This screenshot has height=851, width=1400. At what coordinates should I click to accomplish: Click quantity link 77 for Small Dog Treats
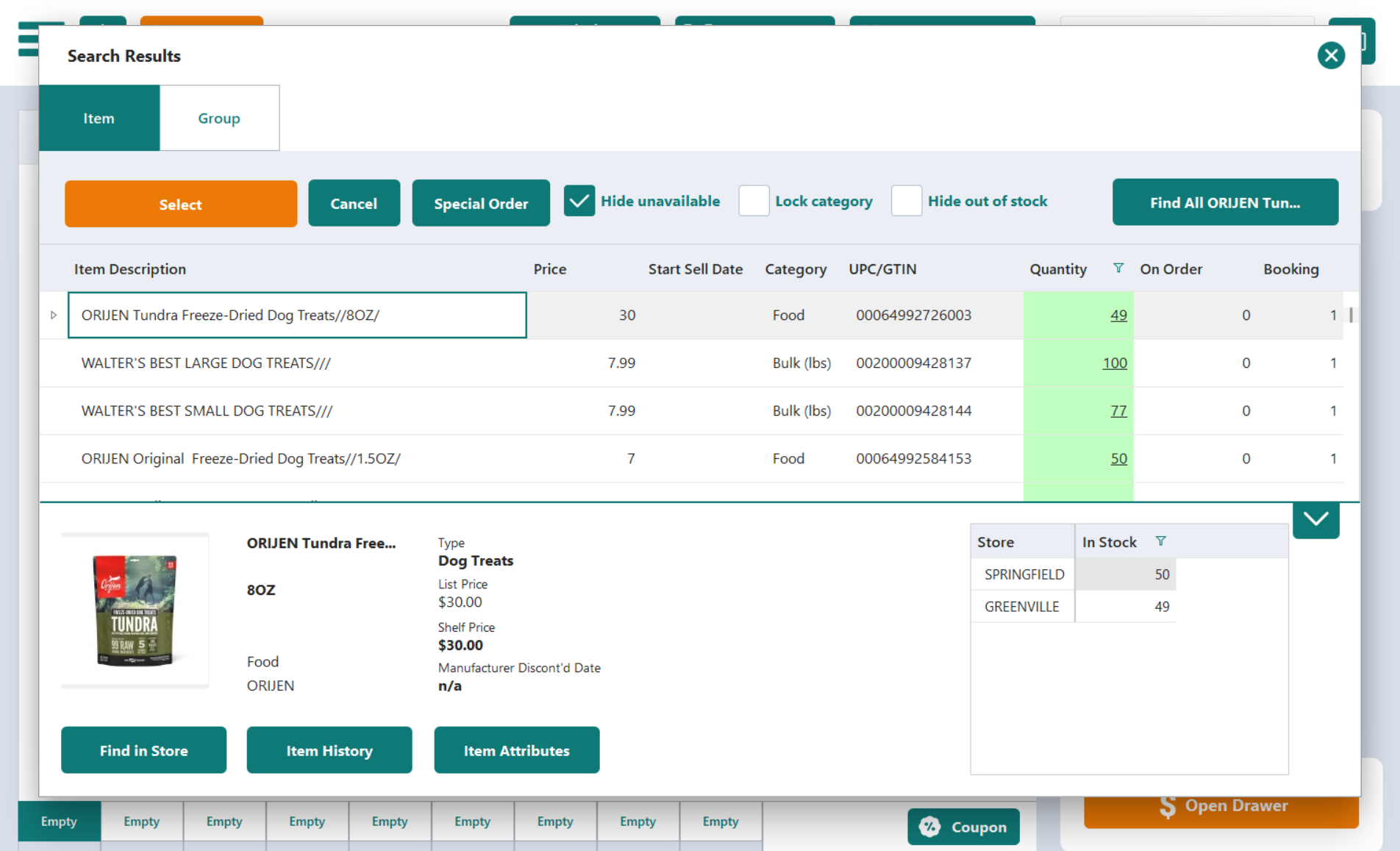tap(1118, 410)
